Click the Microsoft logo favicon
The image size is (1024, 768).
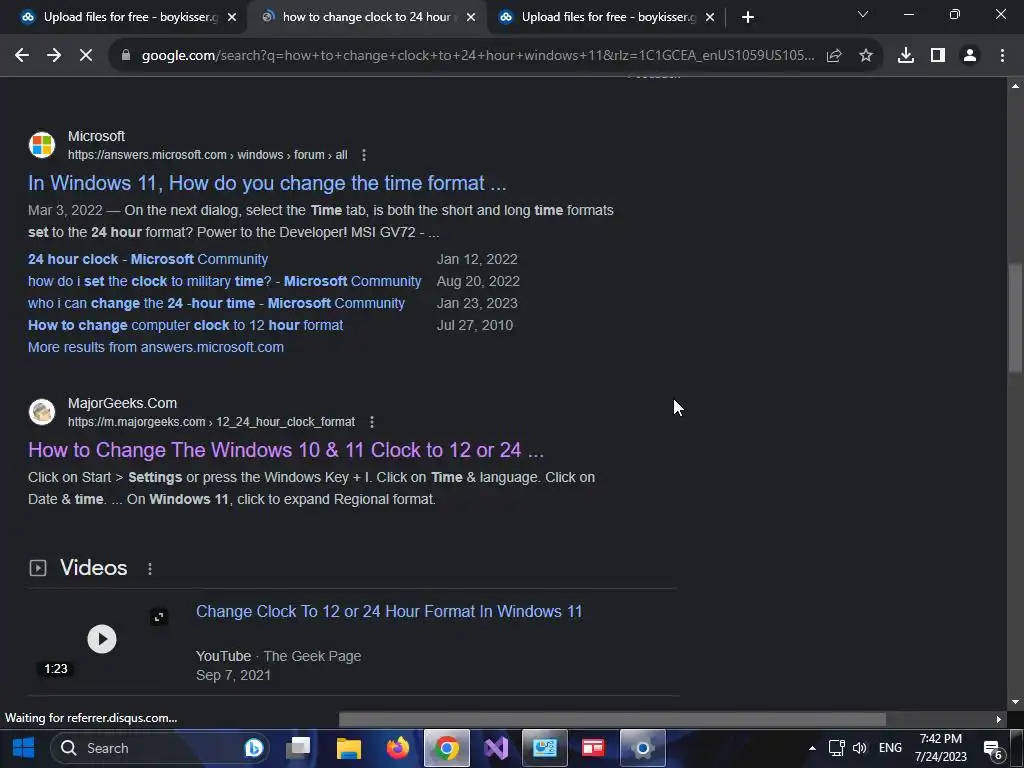42,145
